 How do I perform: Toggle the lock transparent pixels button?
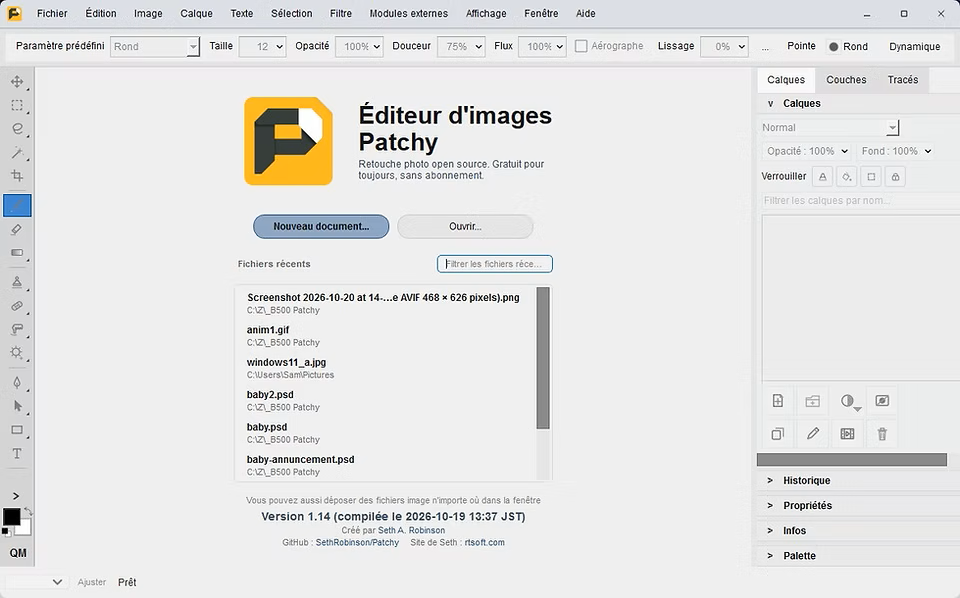click(x=823, y=177)
